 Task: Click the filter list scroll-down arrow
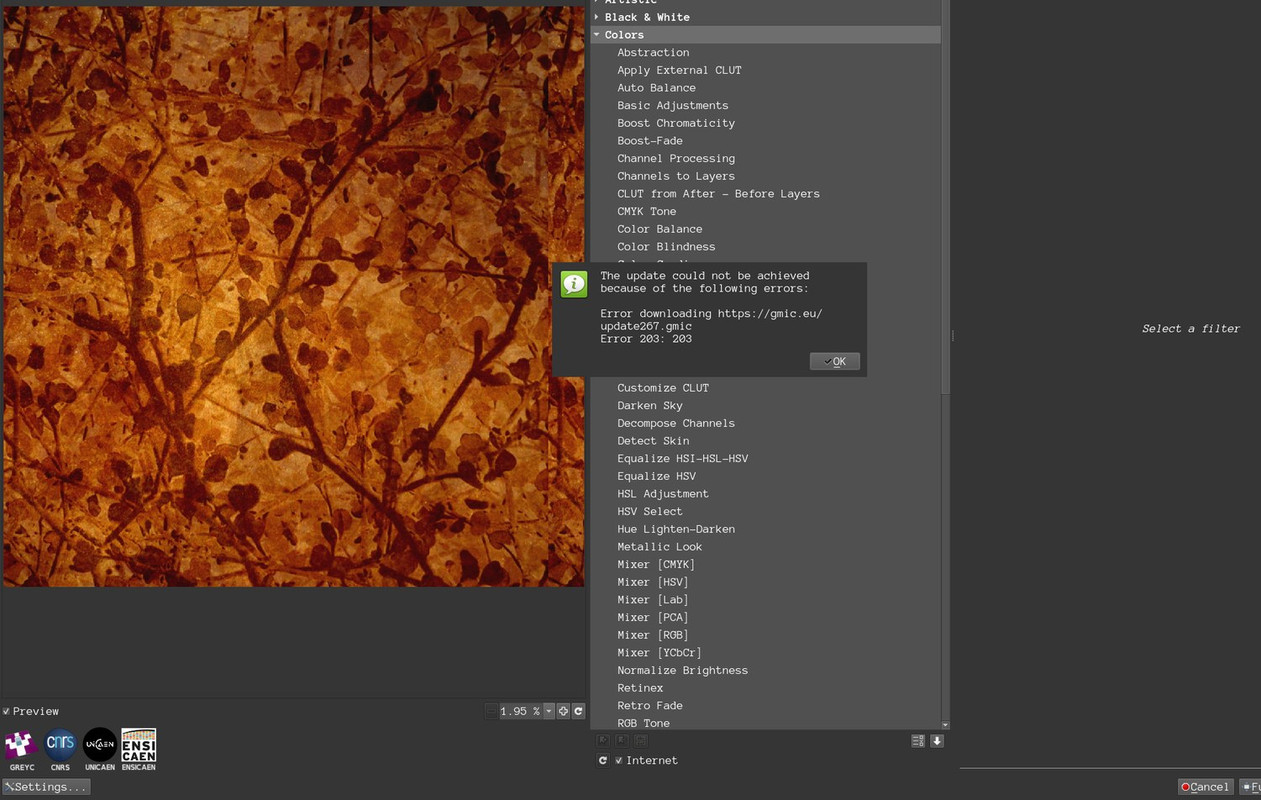[x=945, y=725]
